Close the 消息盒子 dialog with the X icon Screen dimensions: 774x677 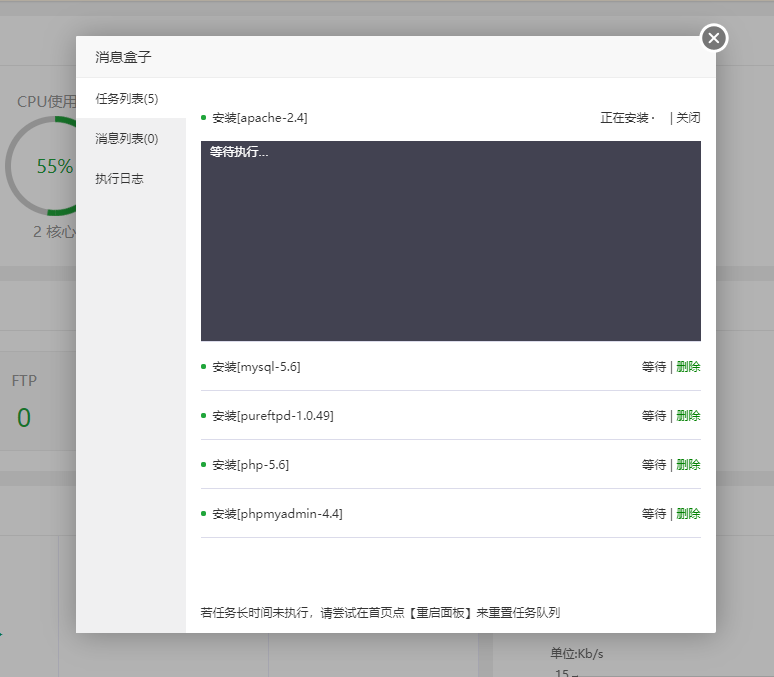click(x=713, y=38)
